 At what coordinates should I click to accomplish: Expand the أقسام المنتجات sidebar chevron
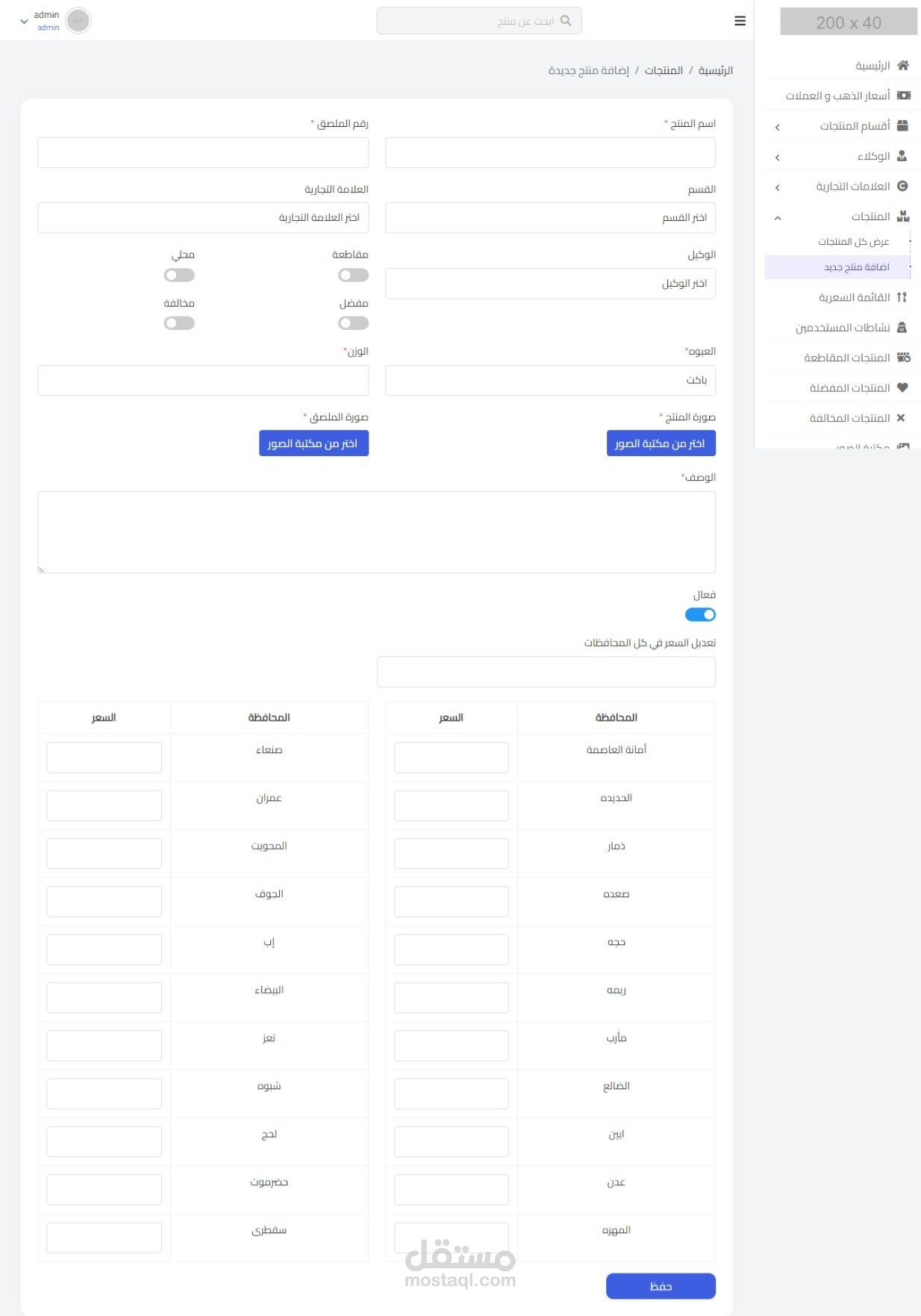click(778, 127)
